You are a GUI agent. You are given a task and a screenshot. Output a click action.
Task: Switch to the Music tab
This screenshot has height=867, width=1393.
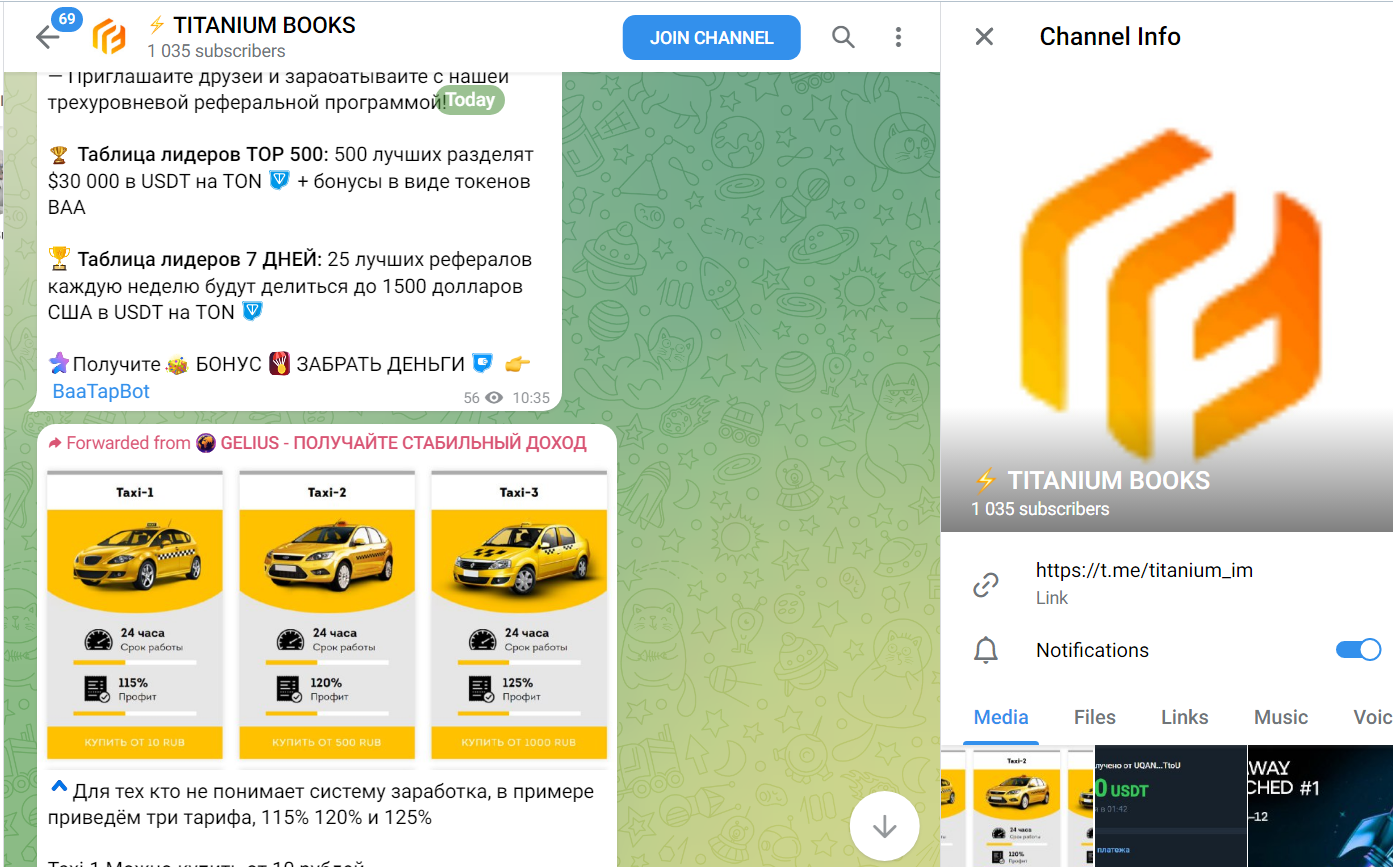coord(1281,717)
